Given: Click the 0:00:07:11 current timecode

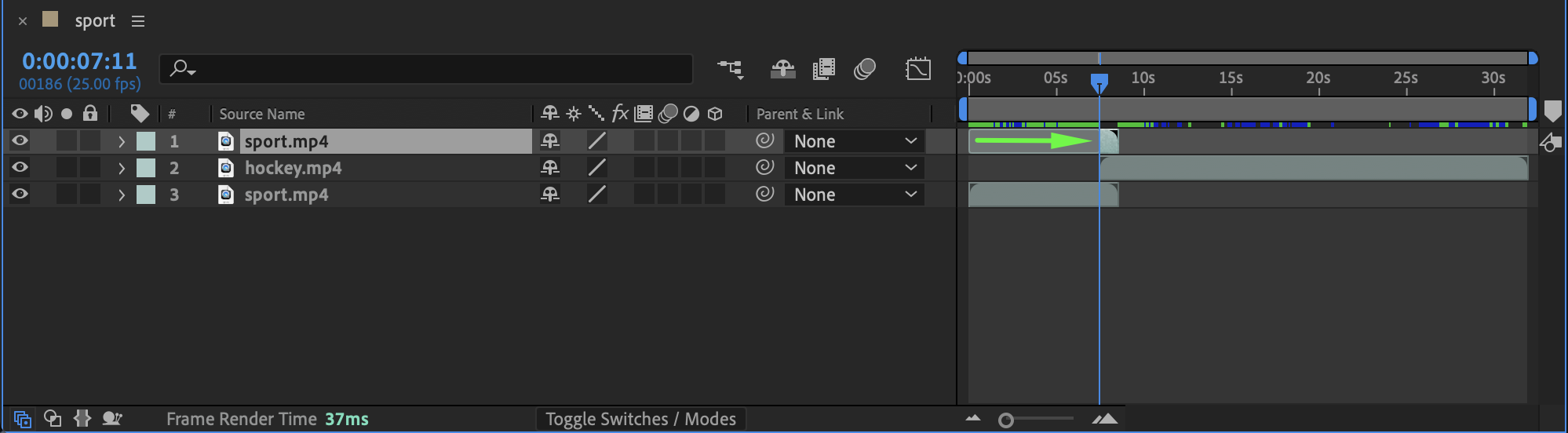Looking at the screenshot, I should pos(79,61).
